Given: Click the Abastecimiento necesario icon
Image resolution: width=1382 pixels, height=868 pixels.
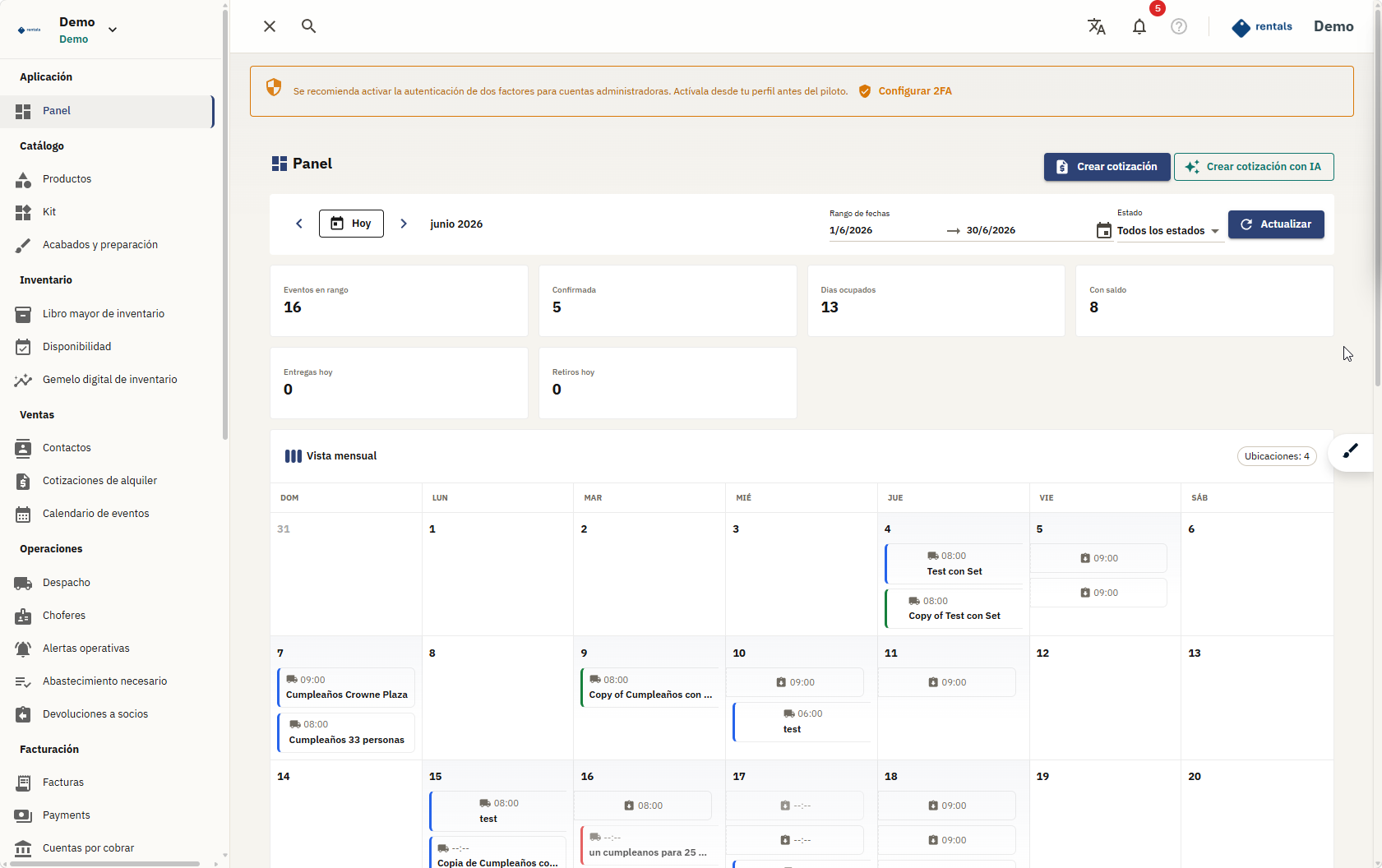Looking at the screenshot, I should [x=23, y=681].
